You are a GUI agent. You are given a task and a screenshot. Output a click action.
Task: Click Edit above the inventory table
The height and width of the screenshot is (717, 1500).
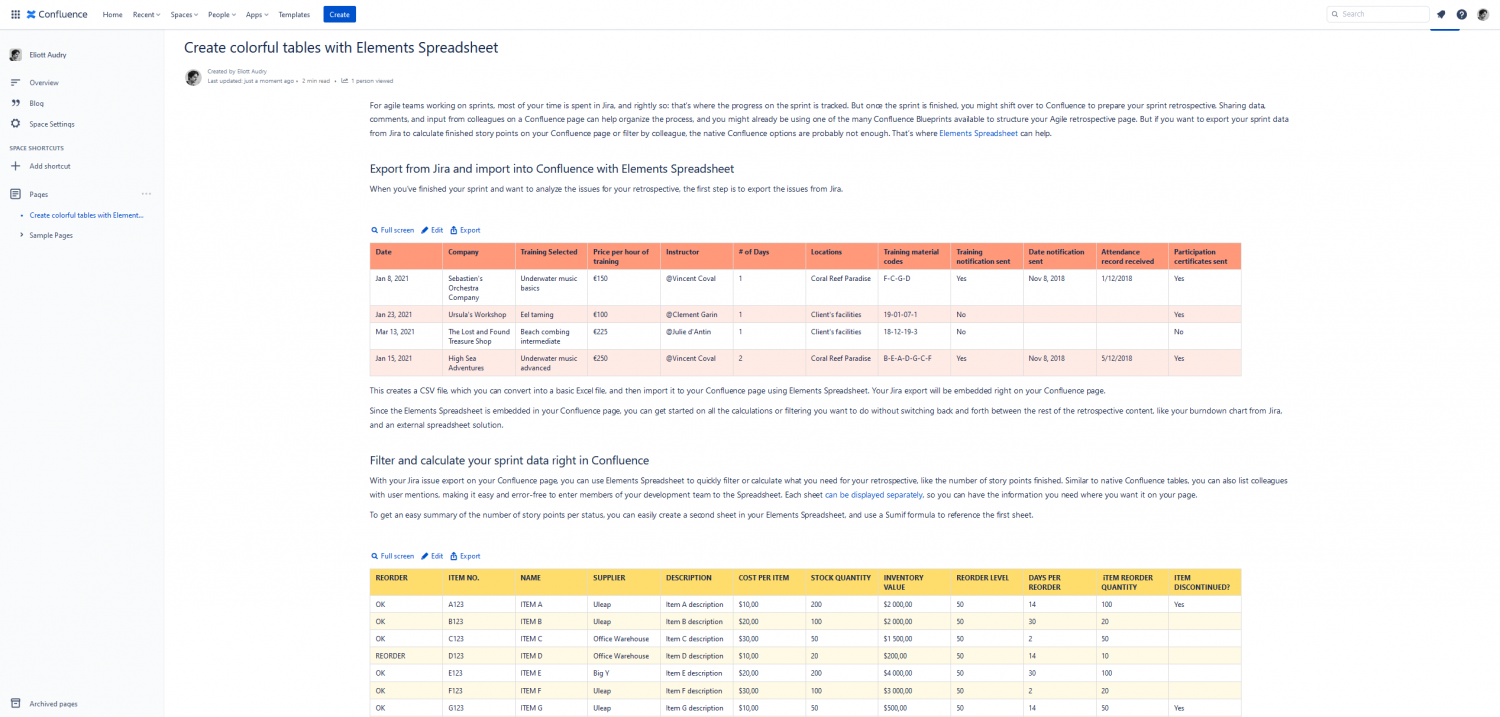pyautogui.click(x=432, y=556)
